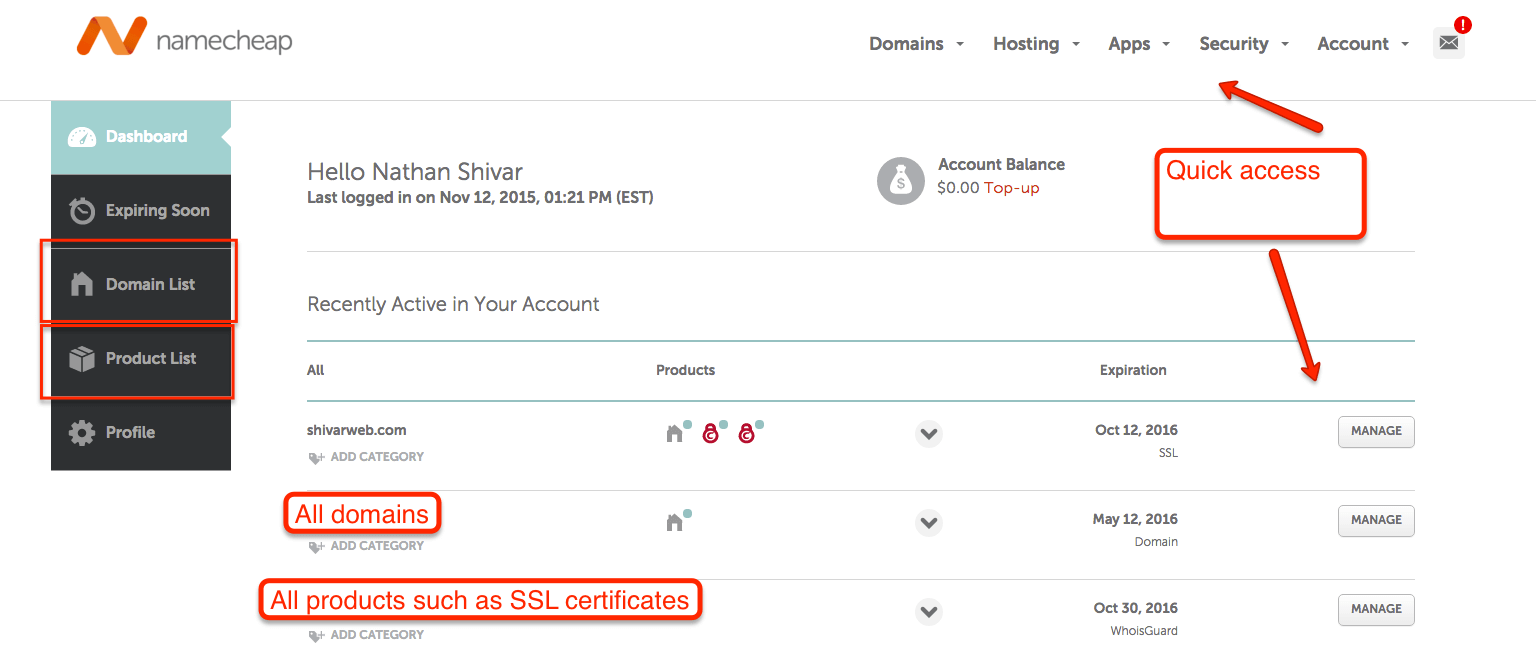Expand the shivarweb.com row chevron
The height and width of the screenshot is (664, 1536).
[x=929, y=434]
